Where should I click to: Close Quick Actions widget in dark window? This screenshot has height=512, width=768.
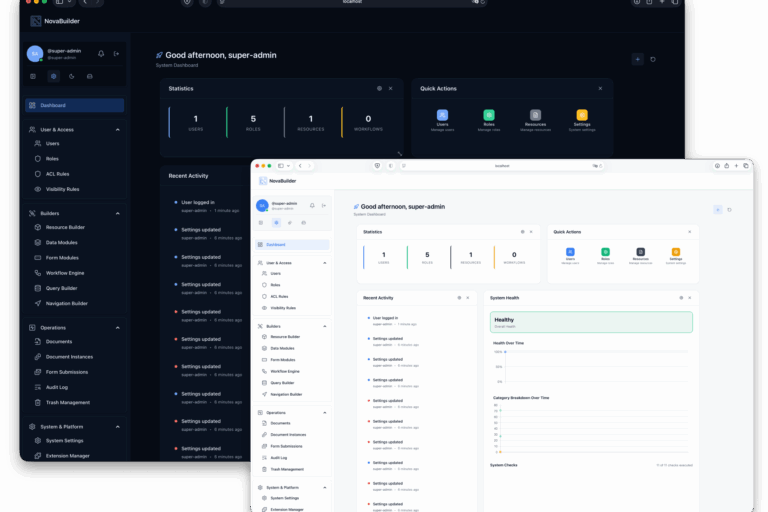click(600, 89)
